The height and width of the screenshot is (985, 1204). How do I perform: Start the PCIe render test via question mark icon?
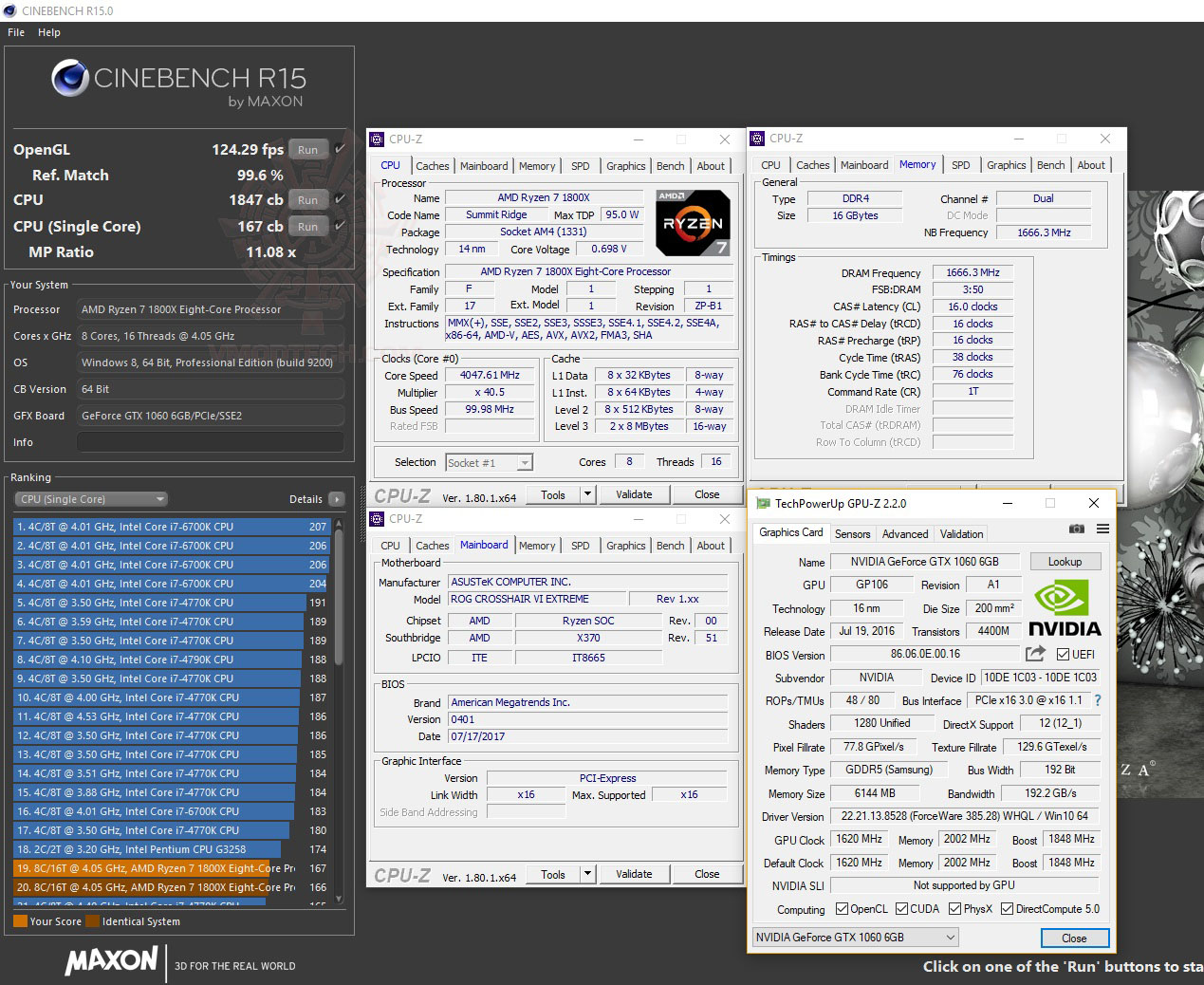[1098, 700]
